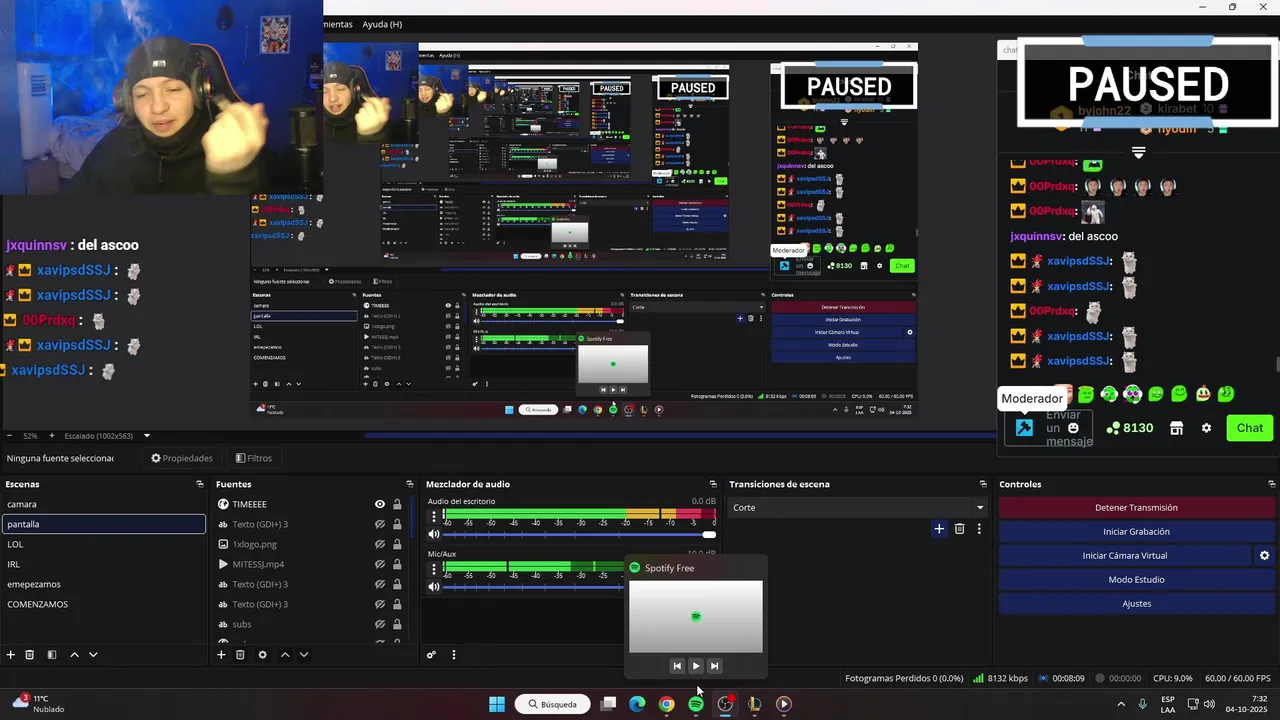The width and height of the screenshot is (1280, 720).
Task: Open Mic/Aux three-dot options menu
Action: coord(434,569)
